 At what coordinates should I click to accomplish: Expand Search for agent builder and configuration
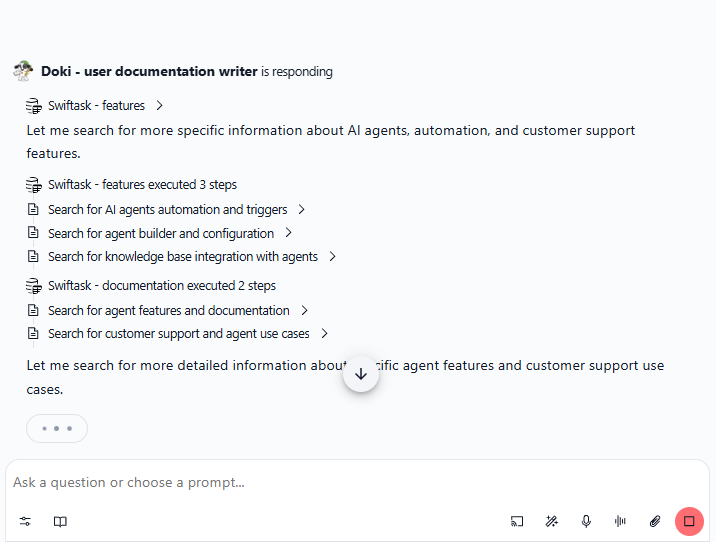click(288, 233)
